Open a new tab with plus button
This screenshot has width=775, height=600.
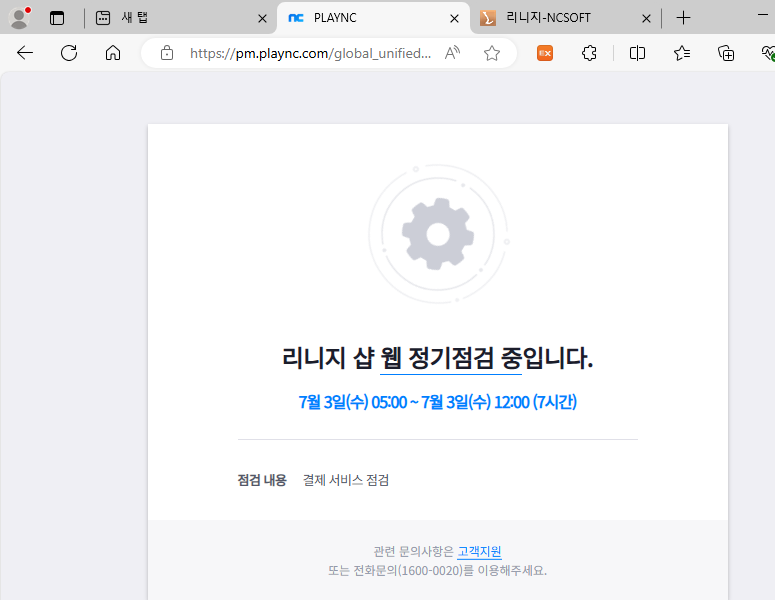(x=683, y=18)
